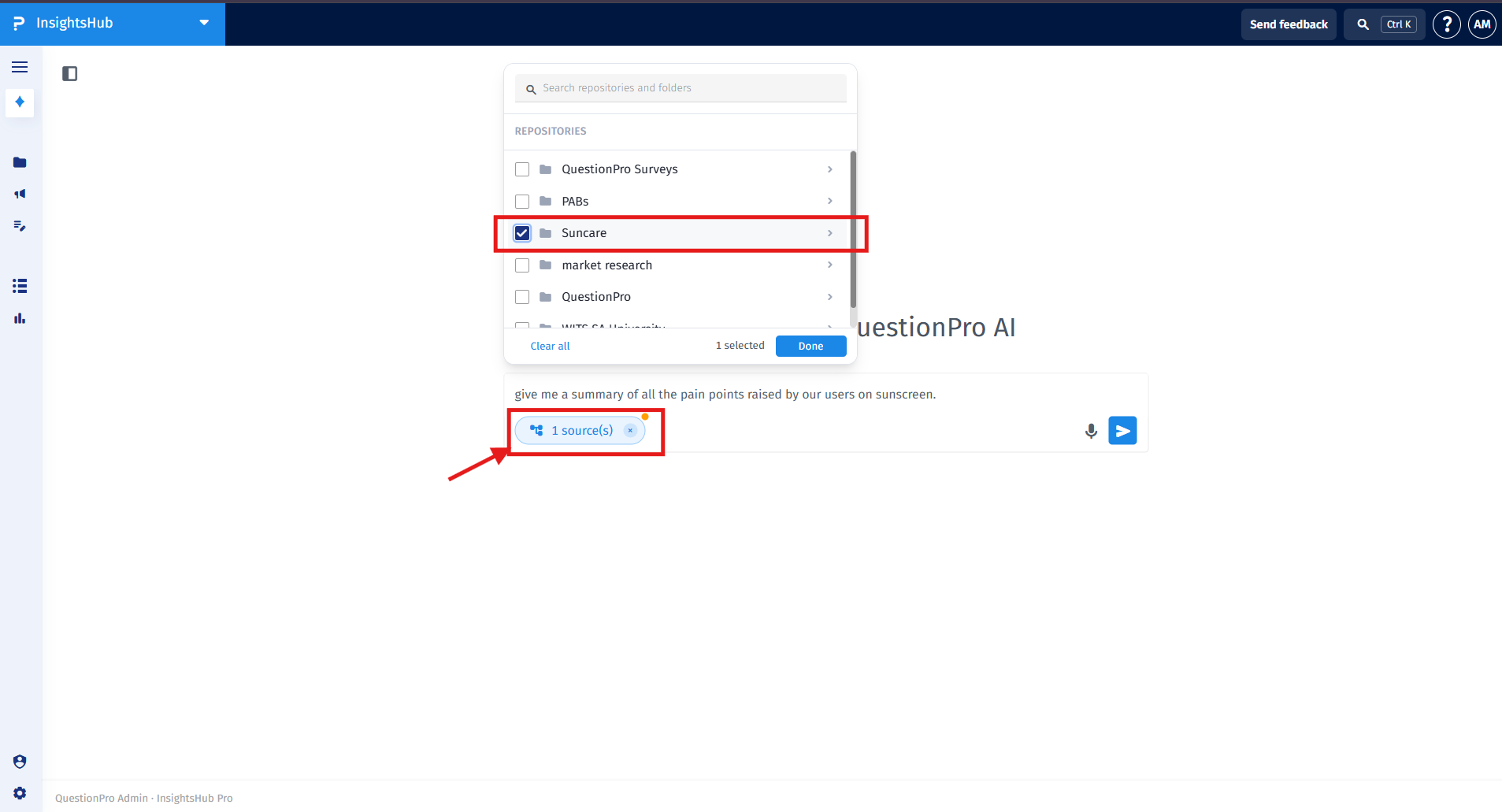This screenshot has height=812, width=1502.
Task: Click the Done button
Action: tap(810, 346)
